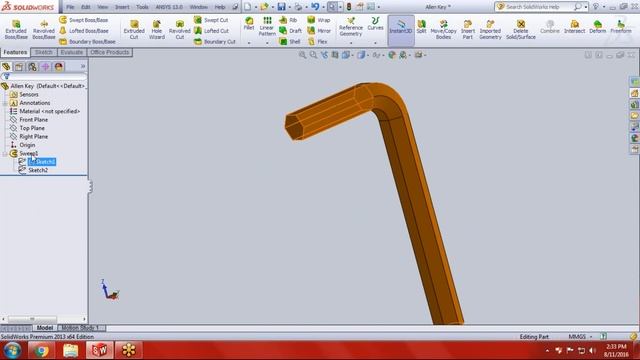Select Sketch2 under Sweep1
The width and height of the screenshot is (640, 360).
(38, 170)
